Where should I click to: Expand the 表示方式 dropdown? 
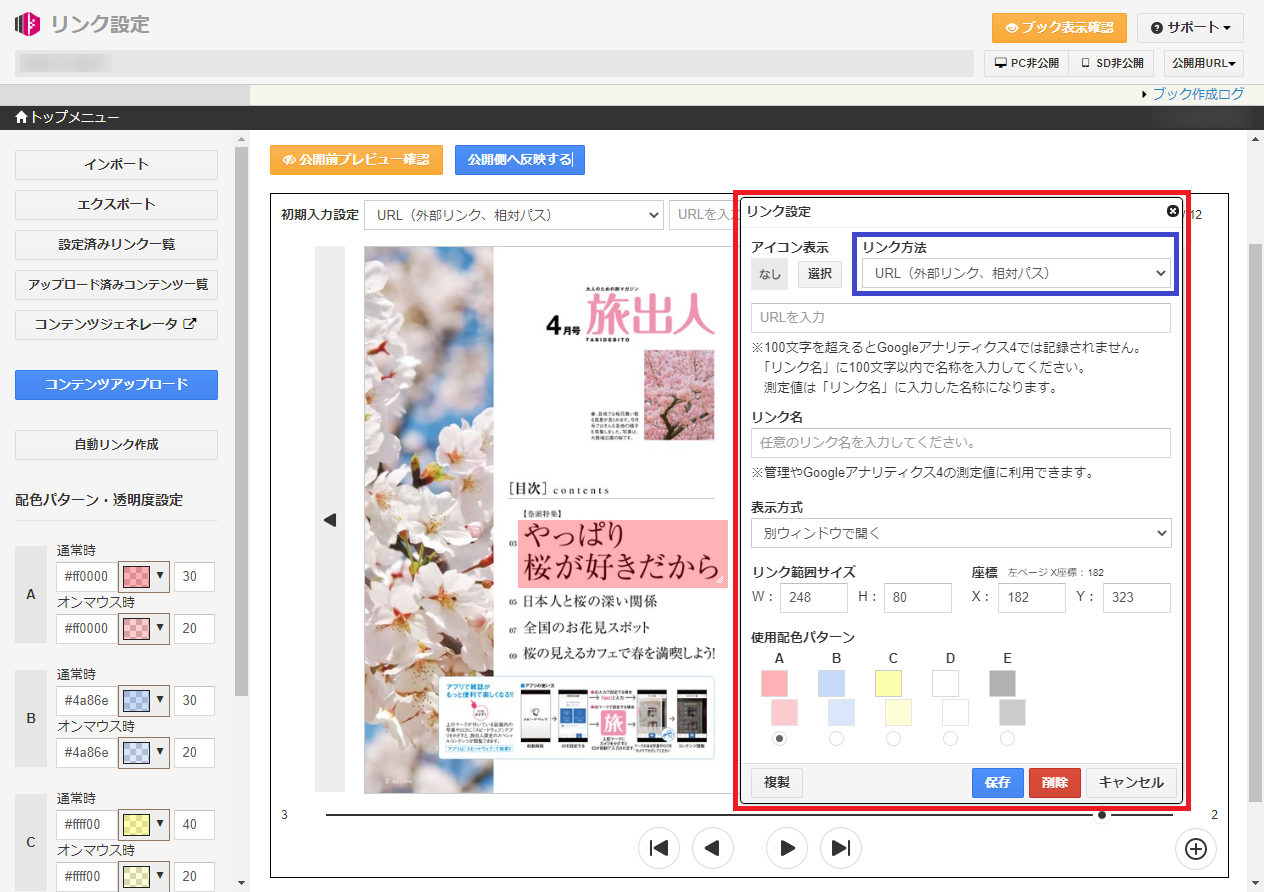pos(960,533)
